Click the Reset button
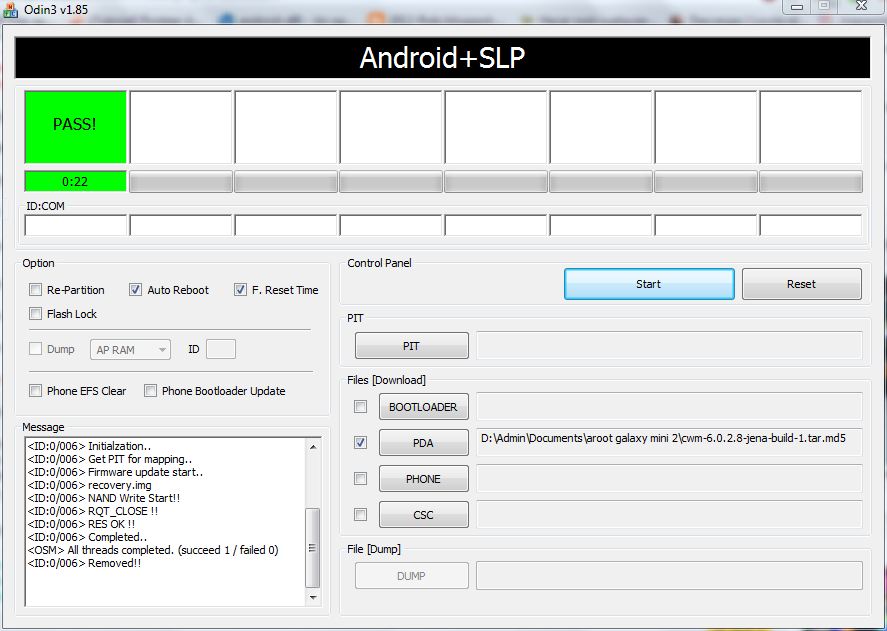This screenshot has width=887, height=631. click(x=802, y=284)
